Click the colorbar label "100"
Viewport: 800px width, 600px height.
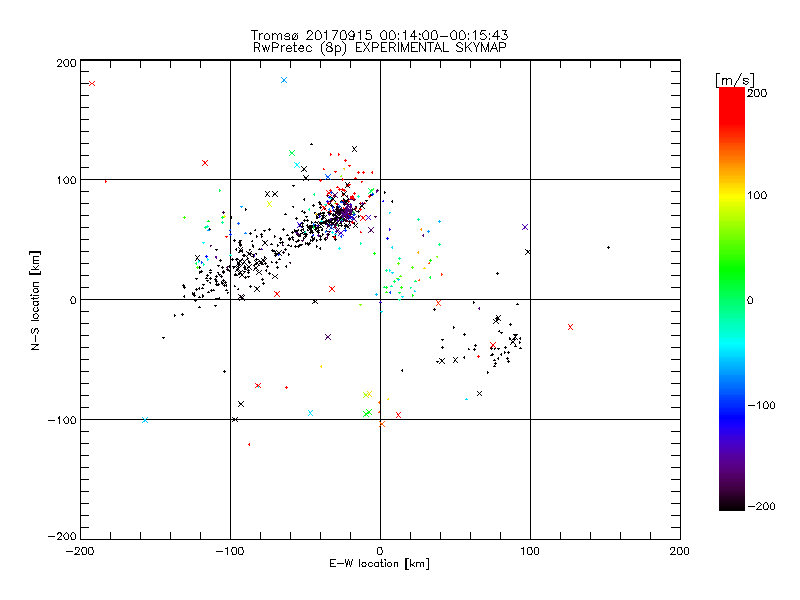[x=757, y=195]
